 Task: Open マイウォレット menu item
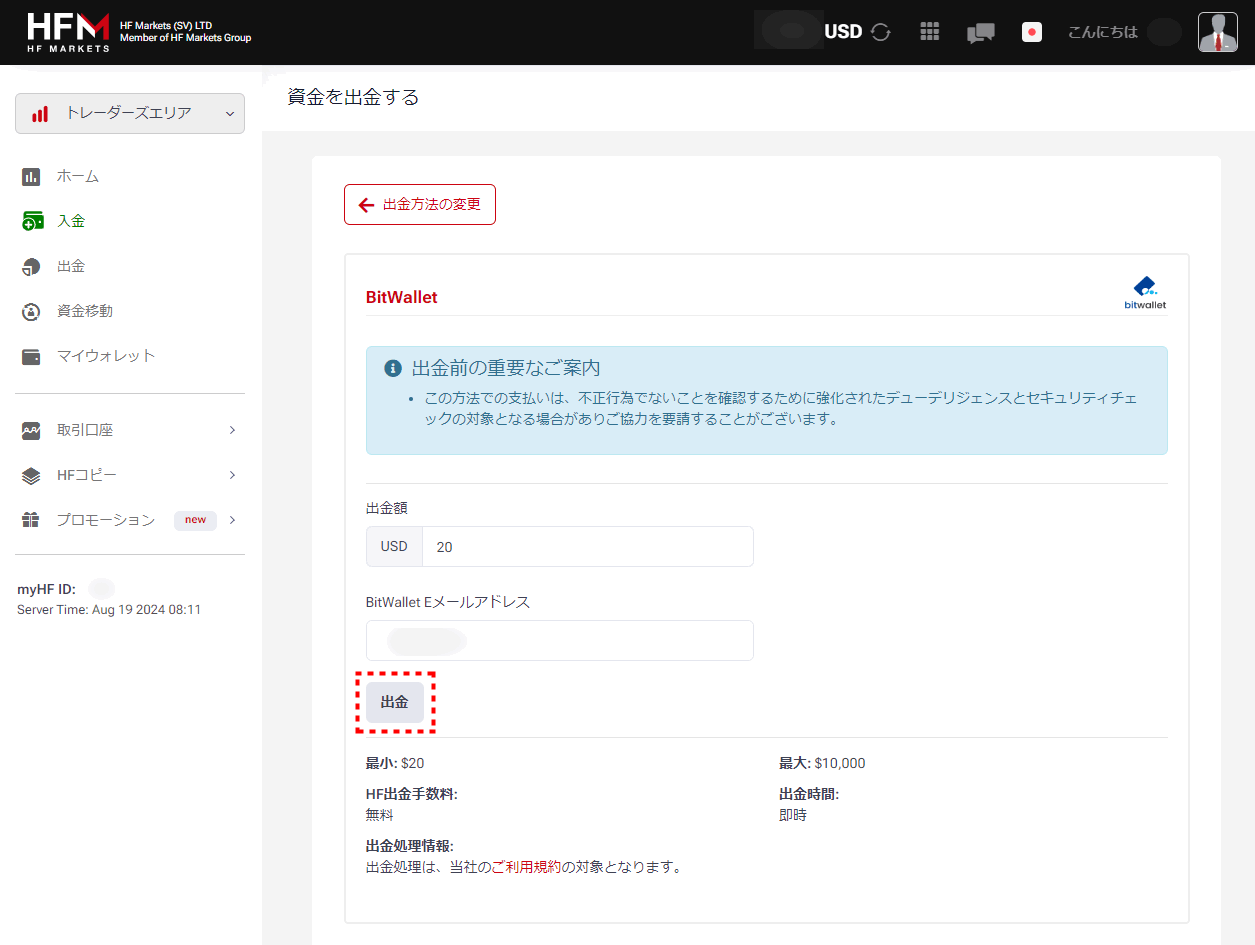click(x=106, y=356)
